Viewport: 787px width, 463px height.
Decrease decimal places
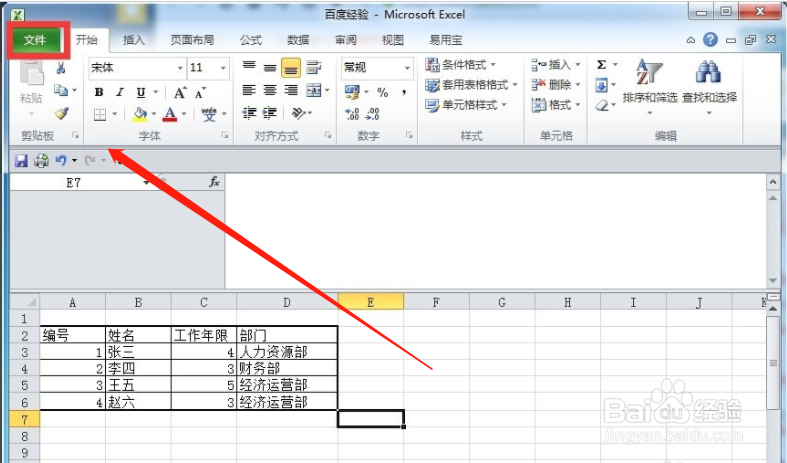click(372, 114)
